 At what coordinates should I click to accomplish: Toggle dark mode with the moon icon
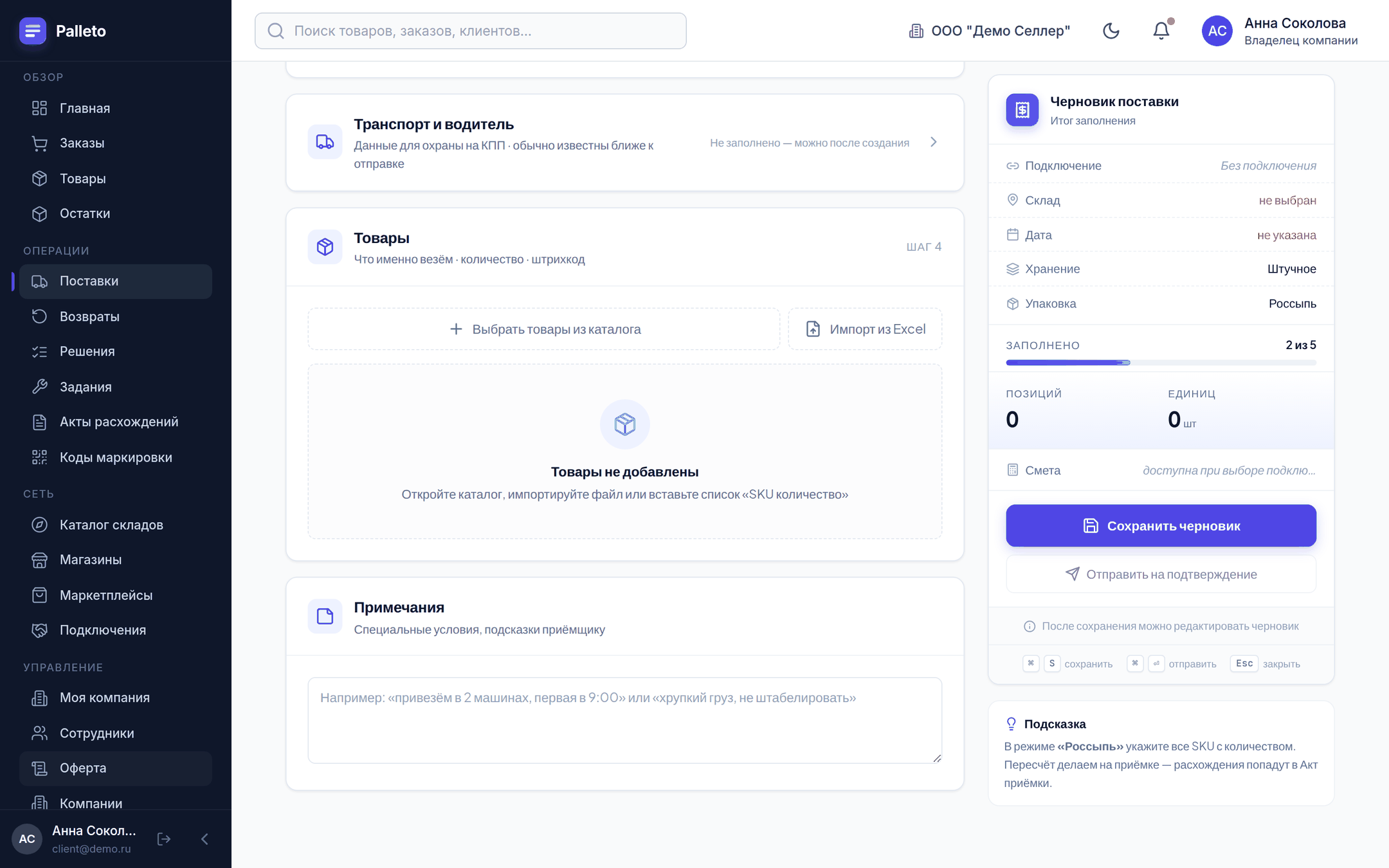click(x=1111, y=31)
